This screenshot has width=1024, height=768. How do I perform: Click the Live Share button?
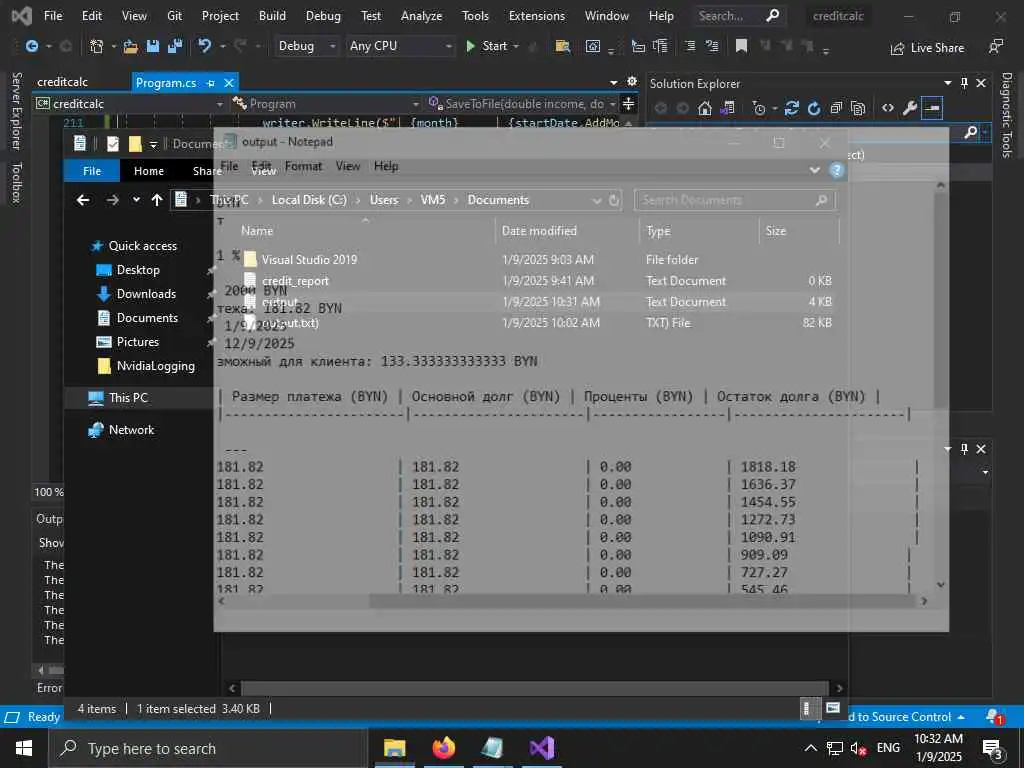point(927,48)
